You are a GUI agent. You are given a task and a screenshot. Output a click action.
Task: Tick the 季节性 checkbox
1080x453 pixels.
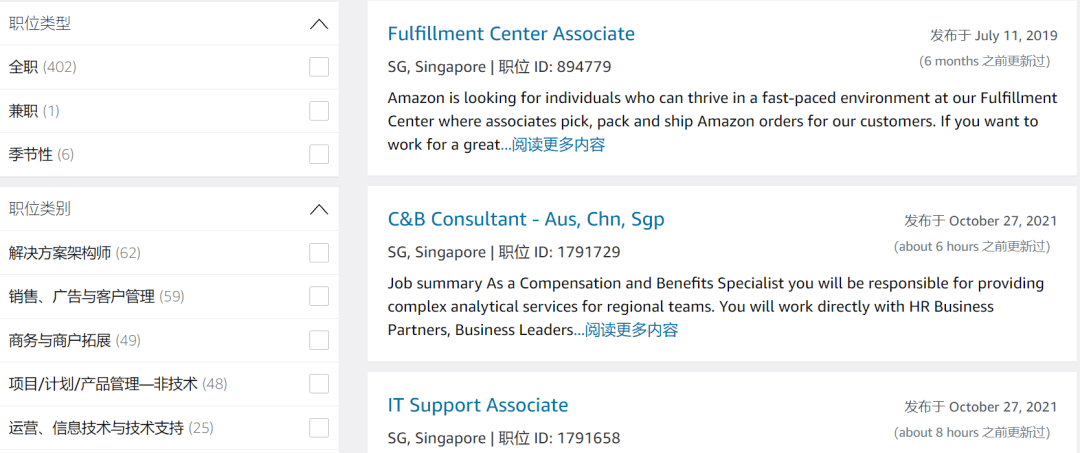[x=319, y=154]
